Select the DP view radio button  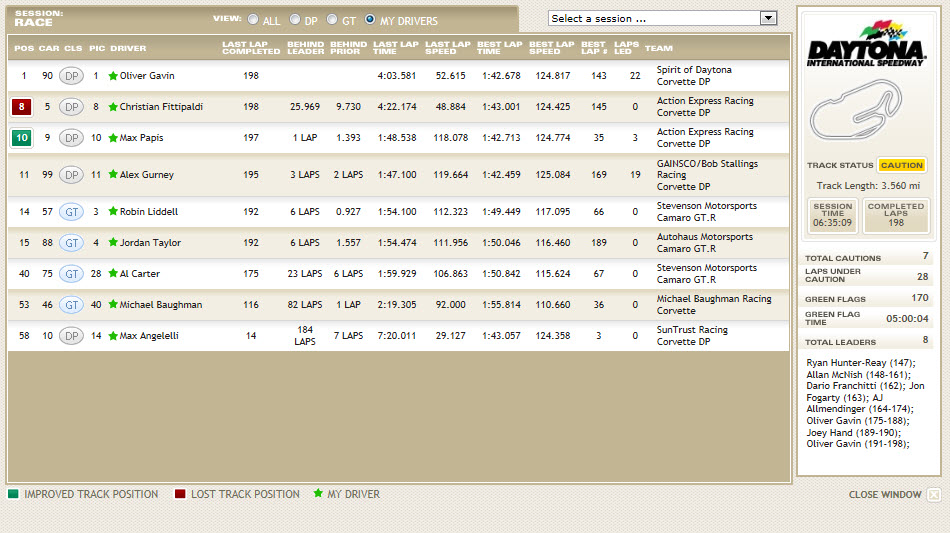pos(295,19)
